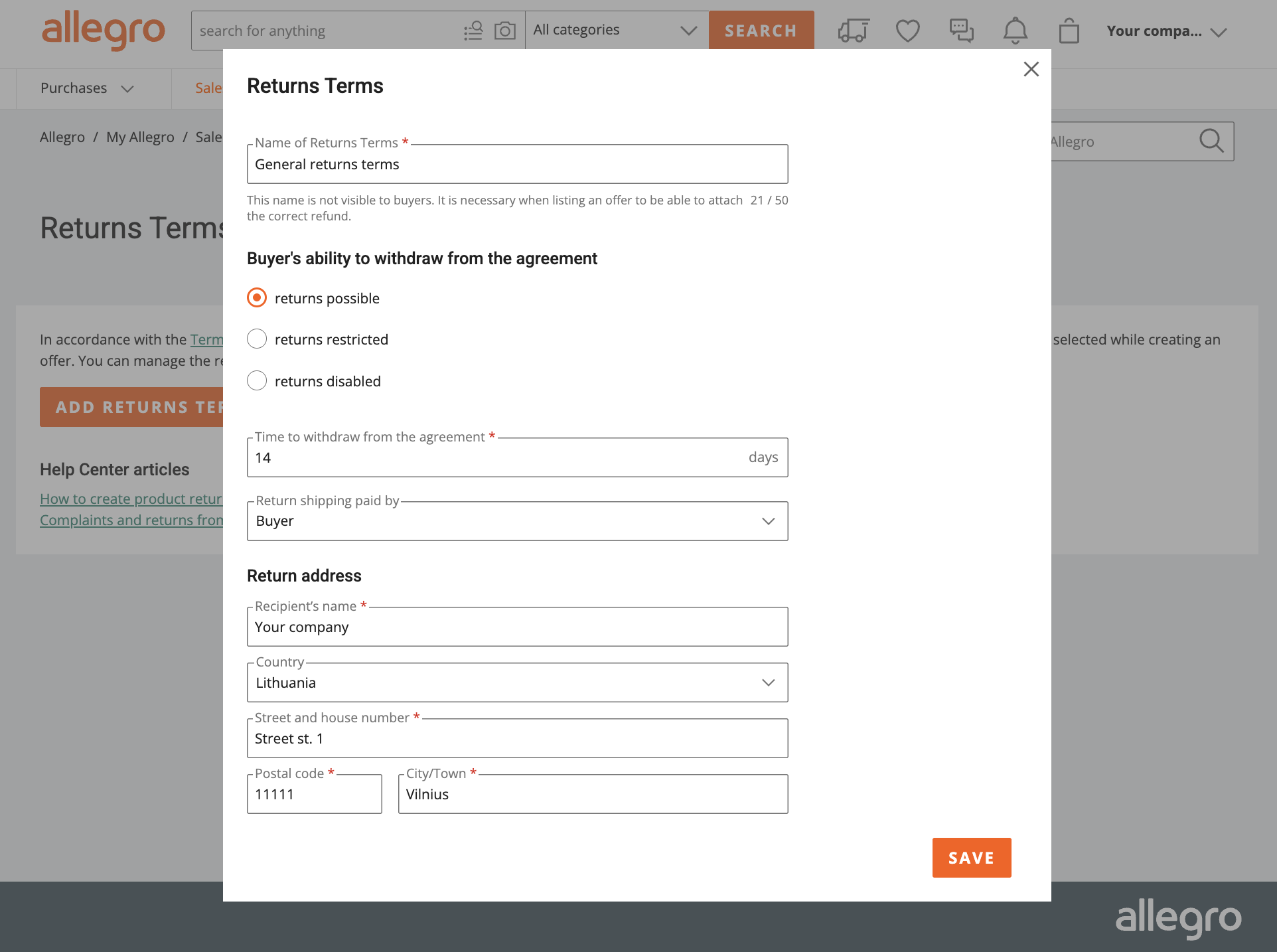Edit Street and house number field
This screenshot has width=1277, height=952.
click(518, 738)
